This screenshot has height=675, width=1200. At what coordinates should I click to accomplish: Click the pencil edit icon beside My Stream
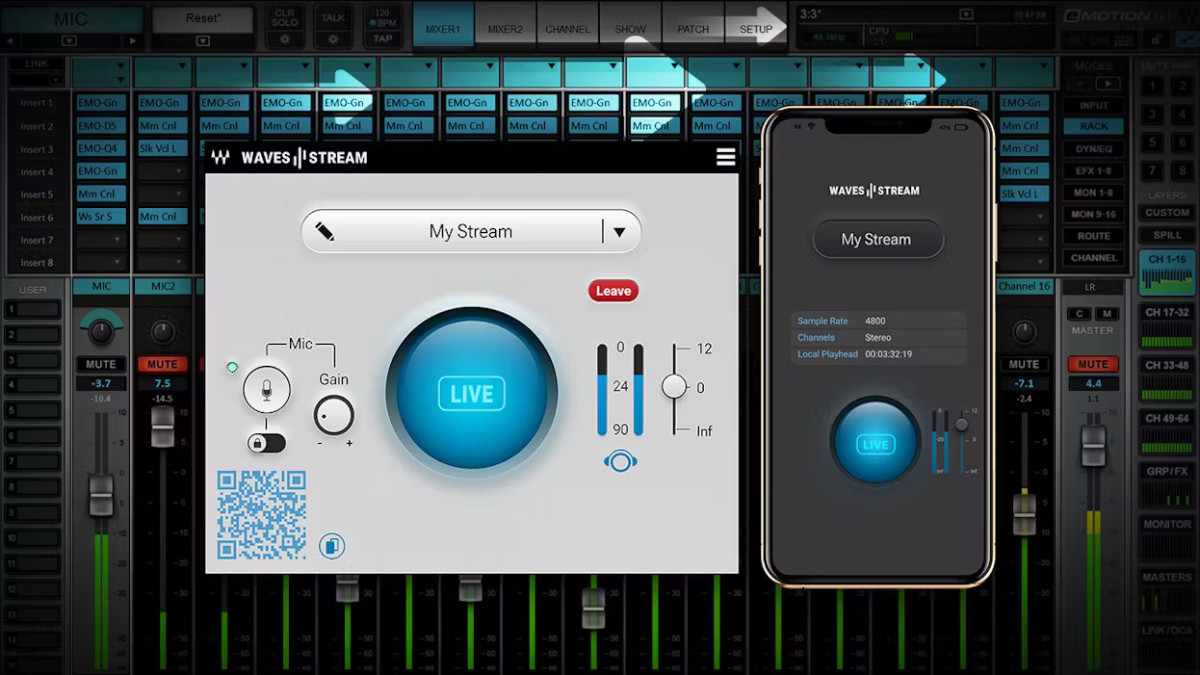coord(325,231)
